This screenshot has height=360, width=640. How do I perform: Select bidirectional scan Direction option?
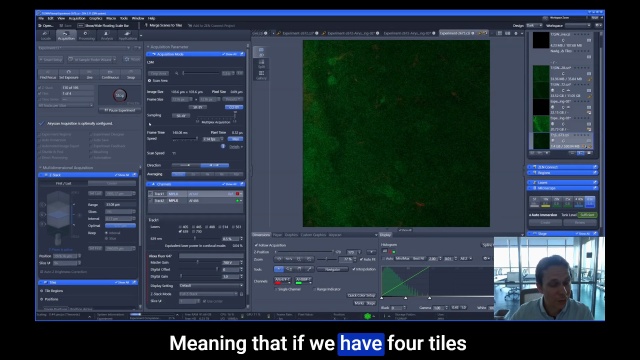[215, 165]
